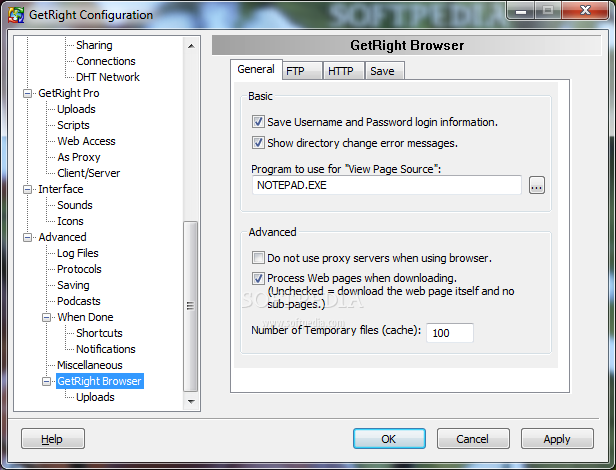This screenshot has height=470, width=616.
Task: Select Podcasts in the tree
Action: 79,301
